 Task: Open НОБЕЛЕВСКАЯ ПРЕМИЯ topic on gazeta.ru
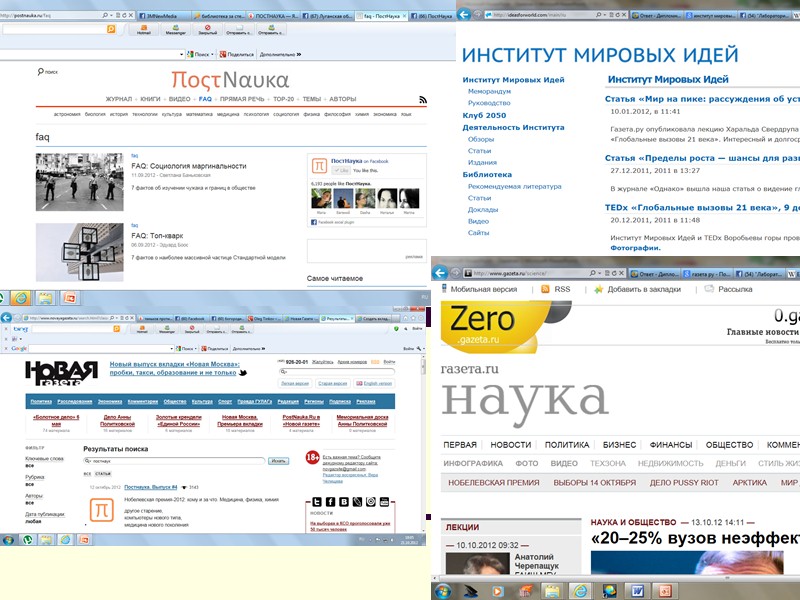493,483
